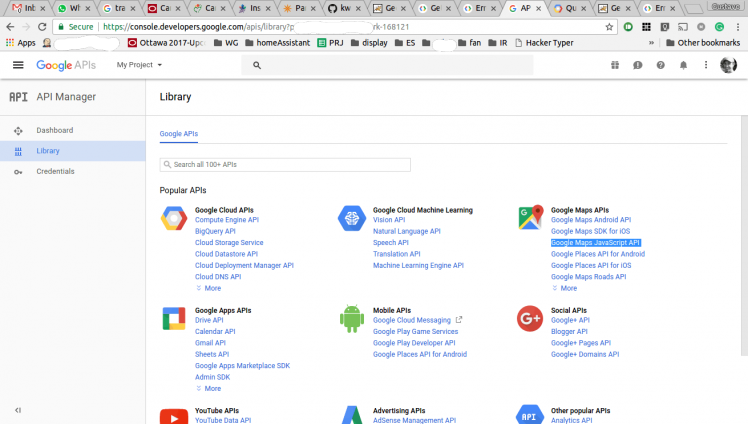
Task: Click the Mobile APIs Android robot icon
Action: (x=352, y=319)
